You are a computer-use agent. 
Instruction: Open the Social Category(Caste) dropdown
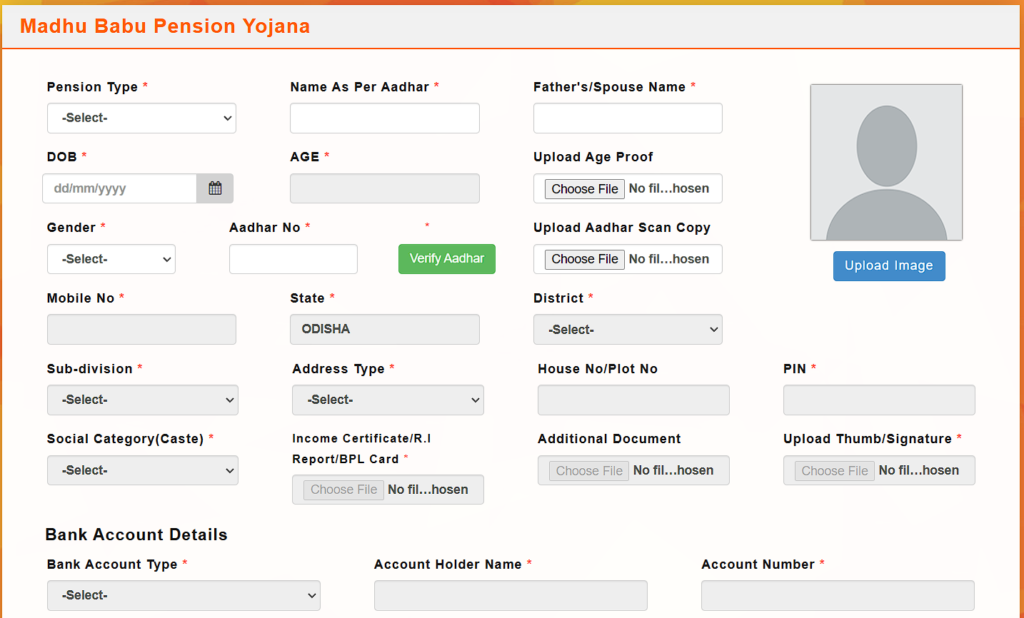(x=142, y=470)
